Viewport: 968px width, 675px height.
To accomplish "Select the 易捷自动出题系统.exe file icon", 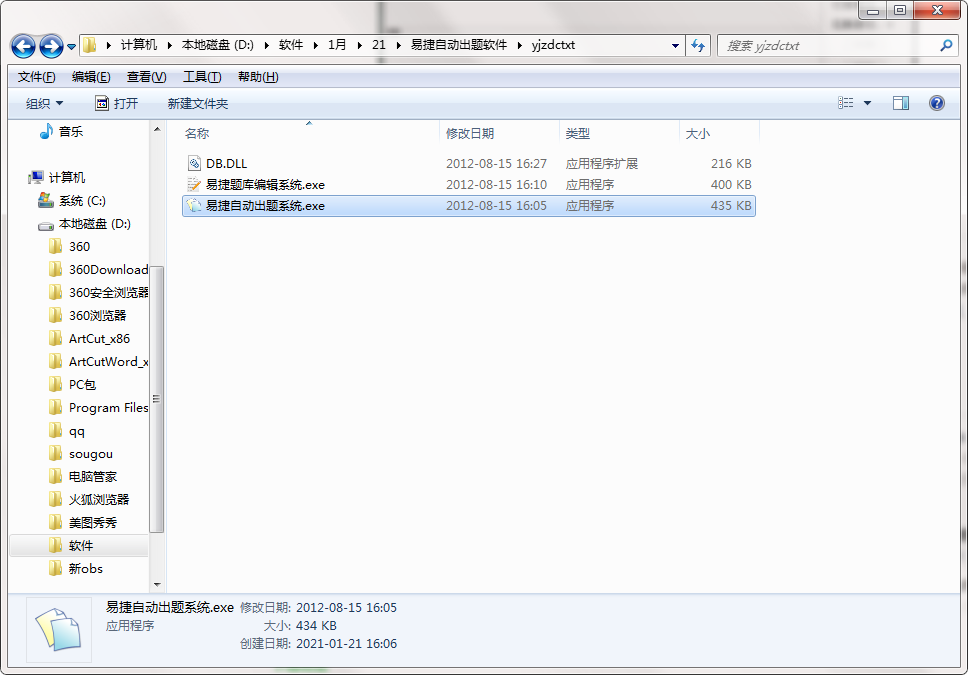I will 194,206.
